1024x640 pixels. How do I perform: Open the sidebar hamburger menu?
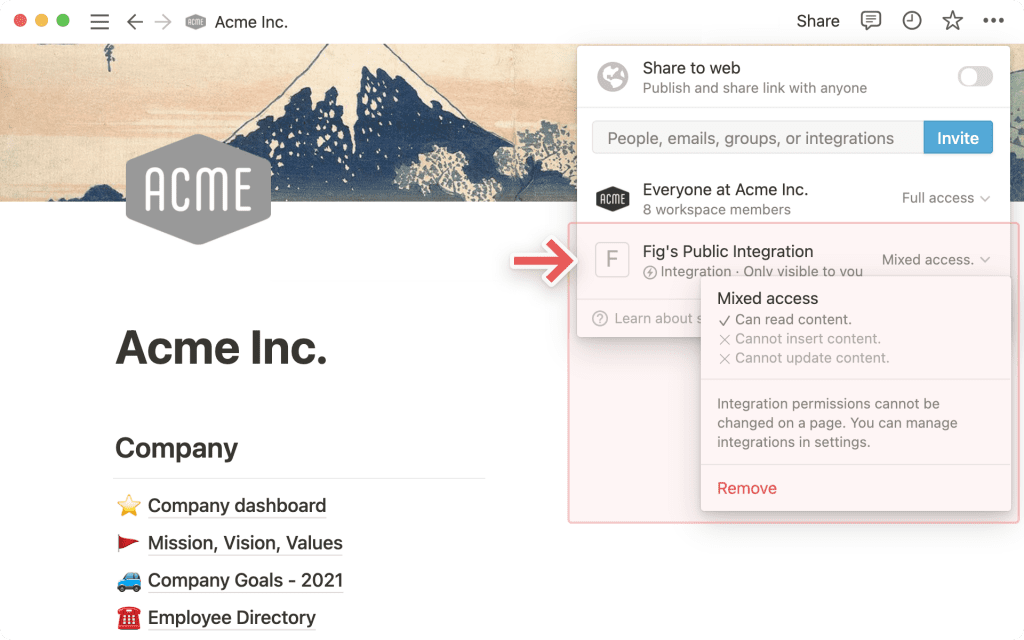tap(99, 22)
